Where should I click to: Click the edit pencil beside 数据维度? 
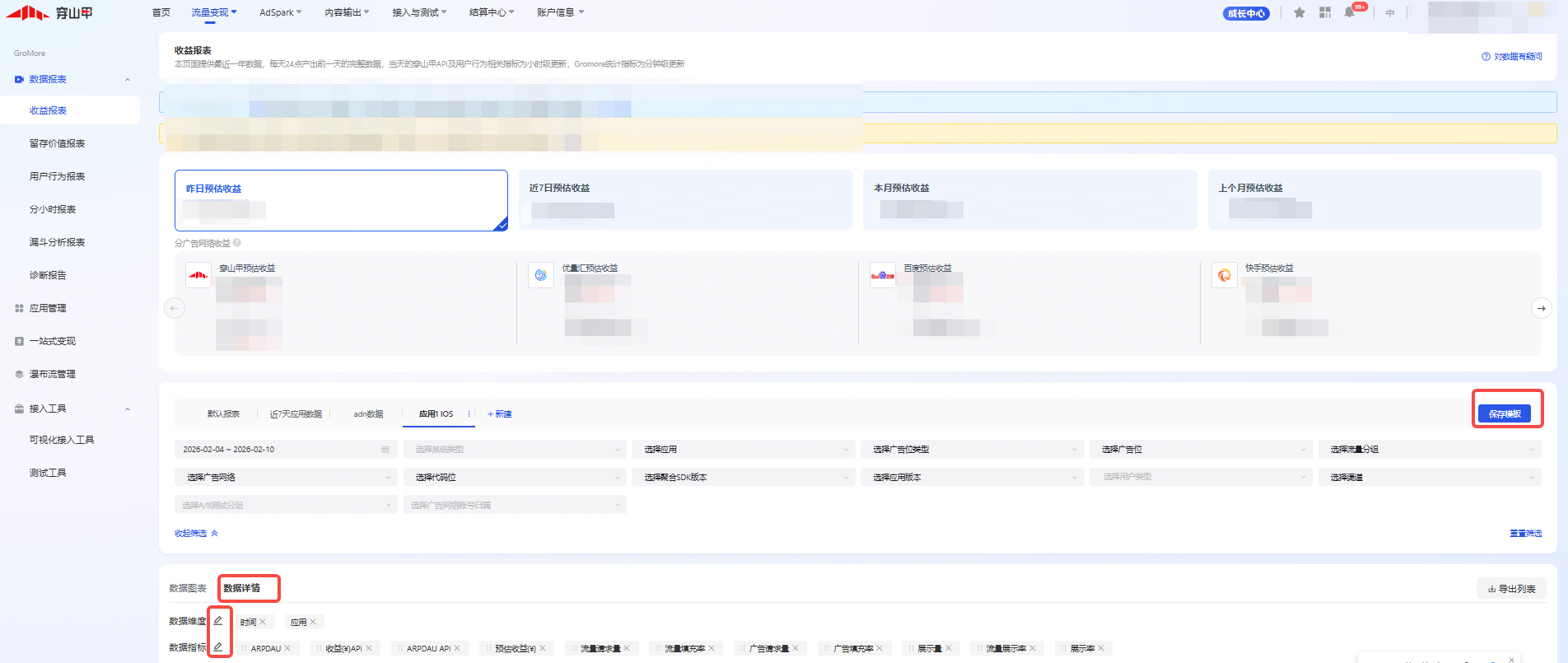[218, 621]
